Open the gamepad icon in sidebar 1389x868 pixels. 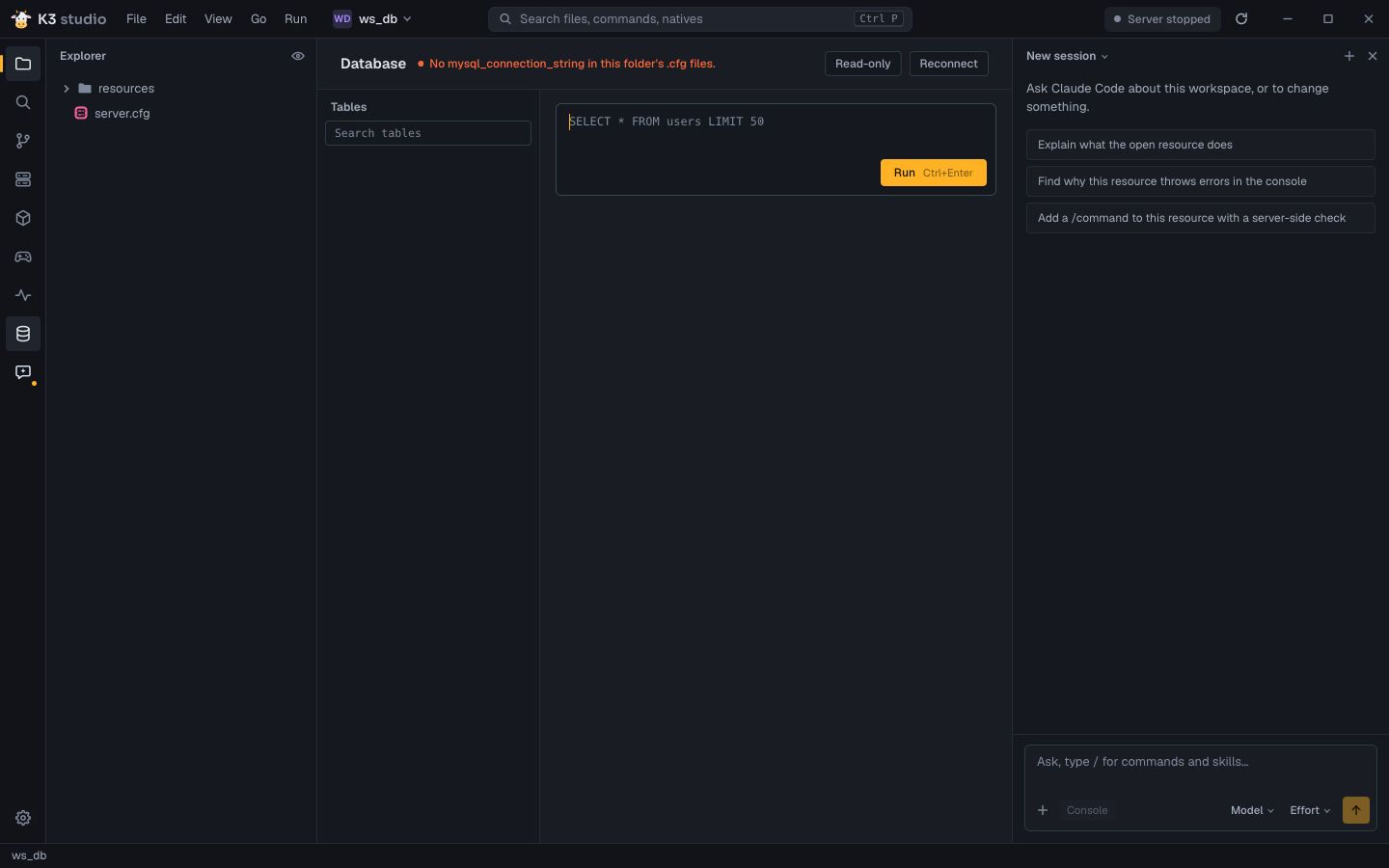[x=23, y=257]
